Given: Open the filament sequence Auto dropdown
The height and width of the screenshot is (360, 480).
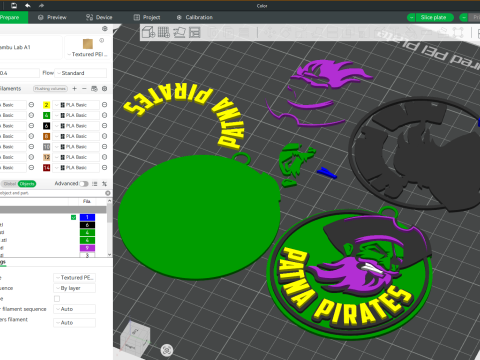Looking at the screenshot, I should (x=74, y=309).
